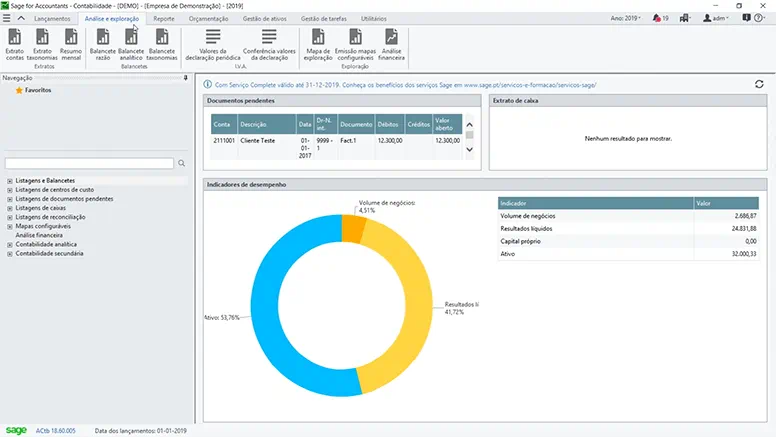Select Favoritos in the navigation panel
Screen dimensions: 776x437
[37, 90]
